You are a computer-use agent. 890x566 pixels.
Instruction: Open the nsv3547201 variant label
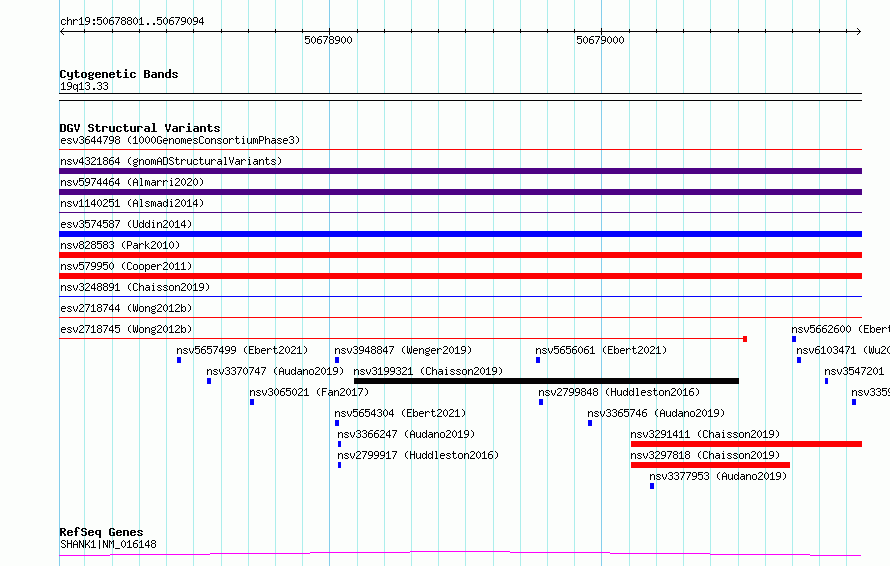854,371
